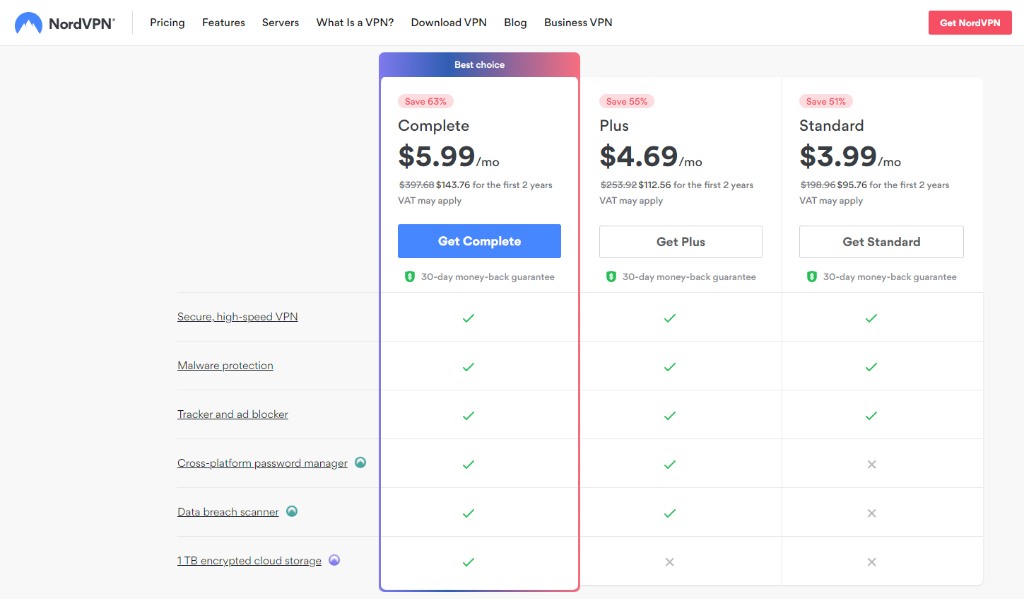Screen dimensions: 1024x599
Task: Click NordLocker icon beside cloud storage
Action: click(x=334, y=560)
